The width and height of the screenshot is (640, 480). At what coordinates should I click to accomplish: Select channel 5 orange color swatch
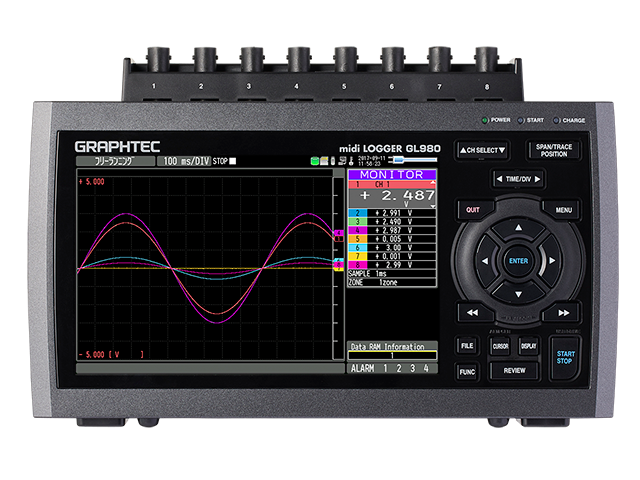coord(358,239)
